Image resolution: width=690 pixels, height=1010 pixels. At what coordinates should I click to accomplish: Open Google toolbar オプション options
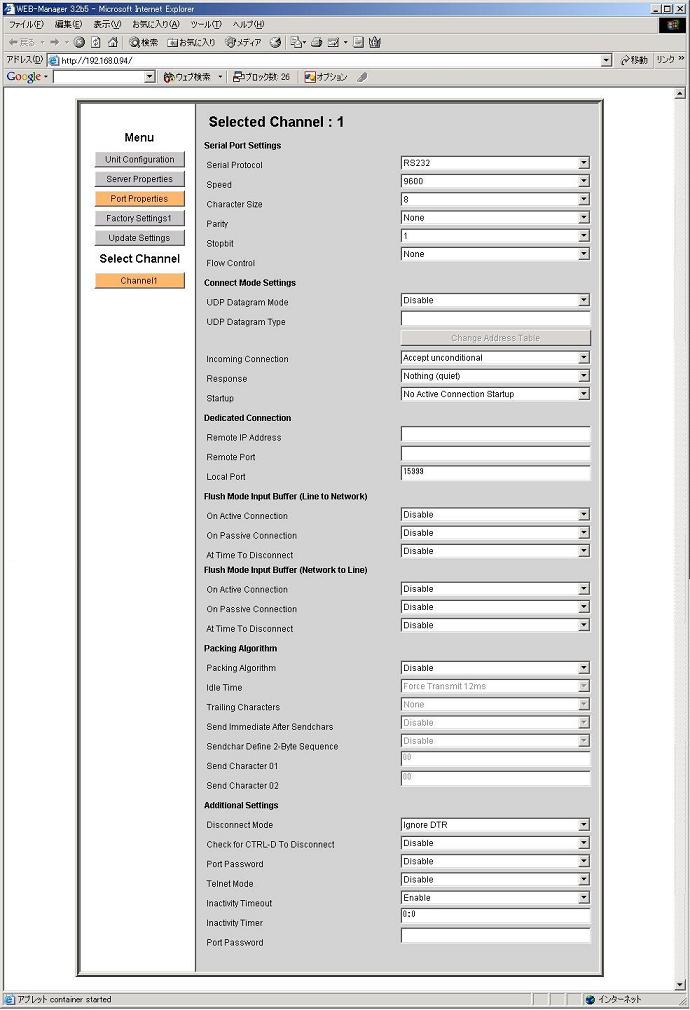click(326, 77)
